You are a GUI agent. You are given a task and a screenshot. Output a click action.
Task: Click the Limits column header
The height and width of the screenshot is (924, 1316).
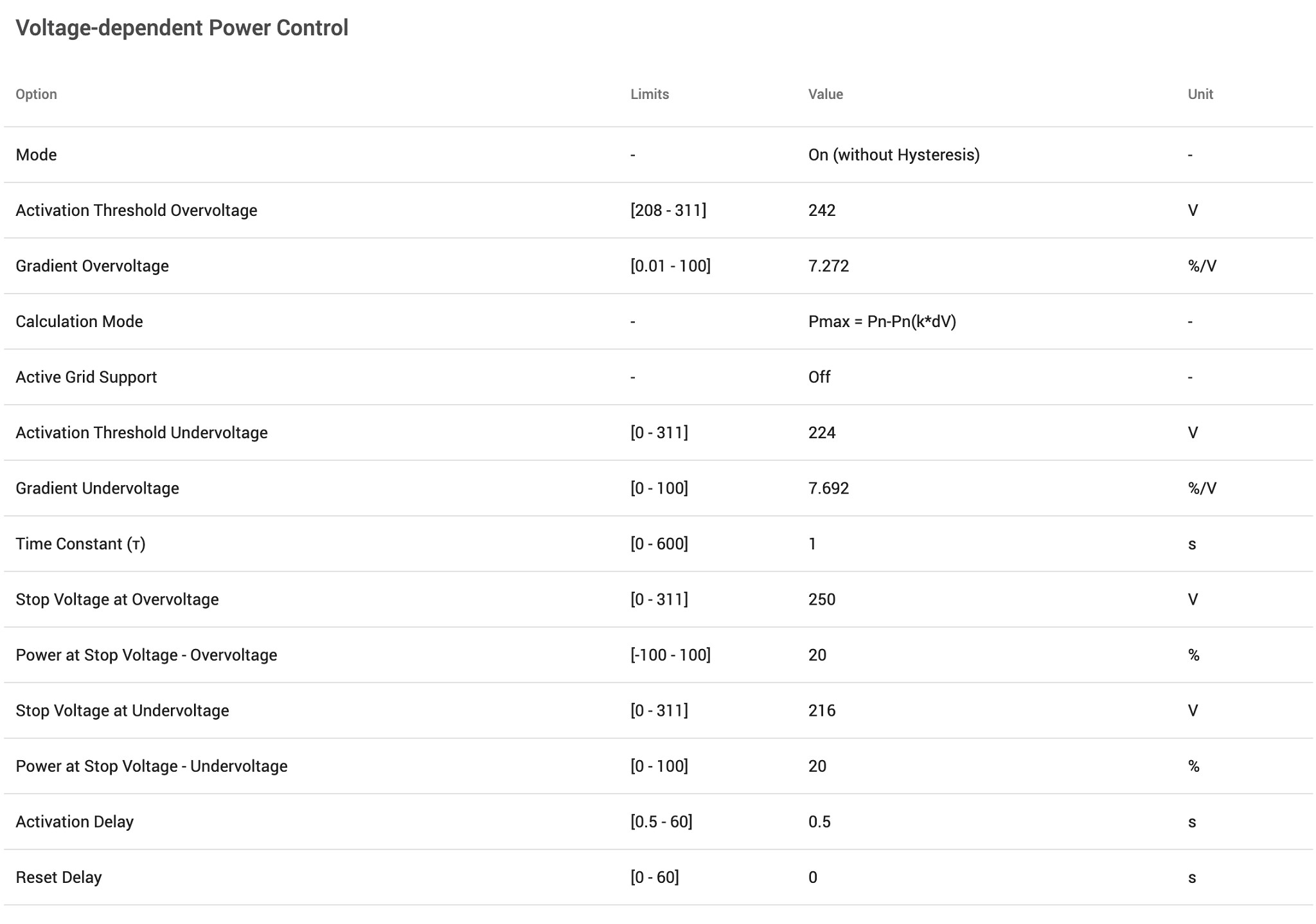[x=650, y=94]
